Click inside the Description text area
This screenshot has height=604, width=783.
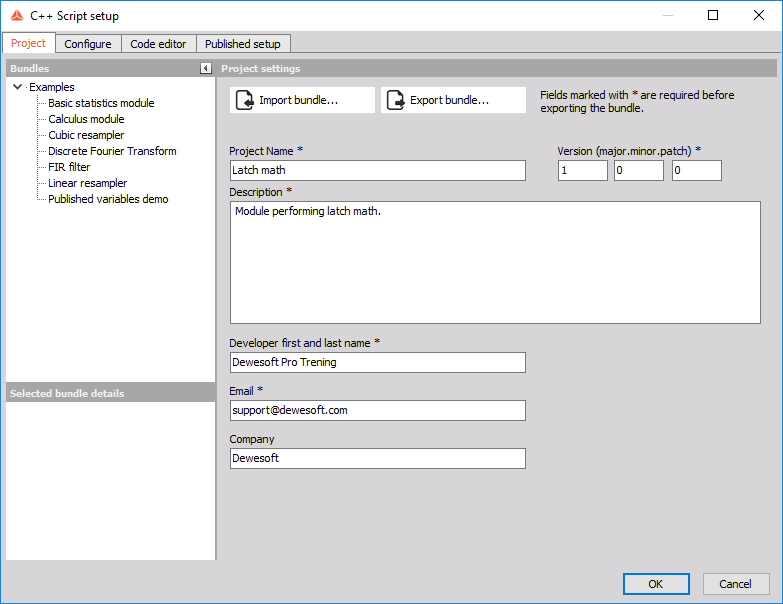pos(495,263)
